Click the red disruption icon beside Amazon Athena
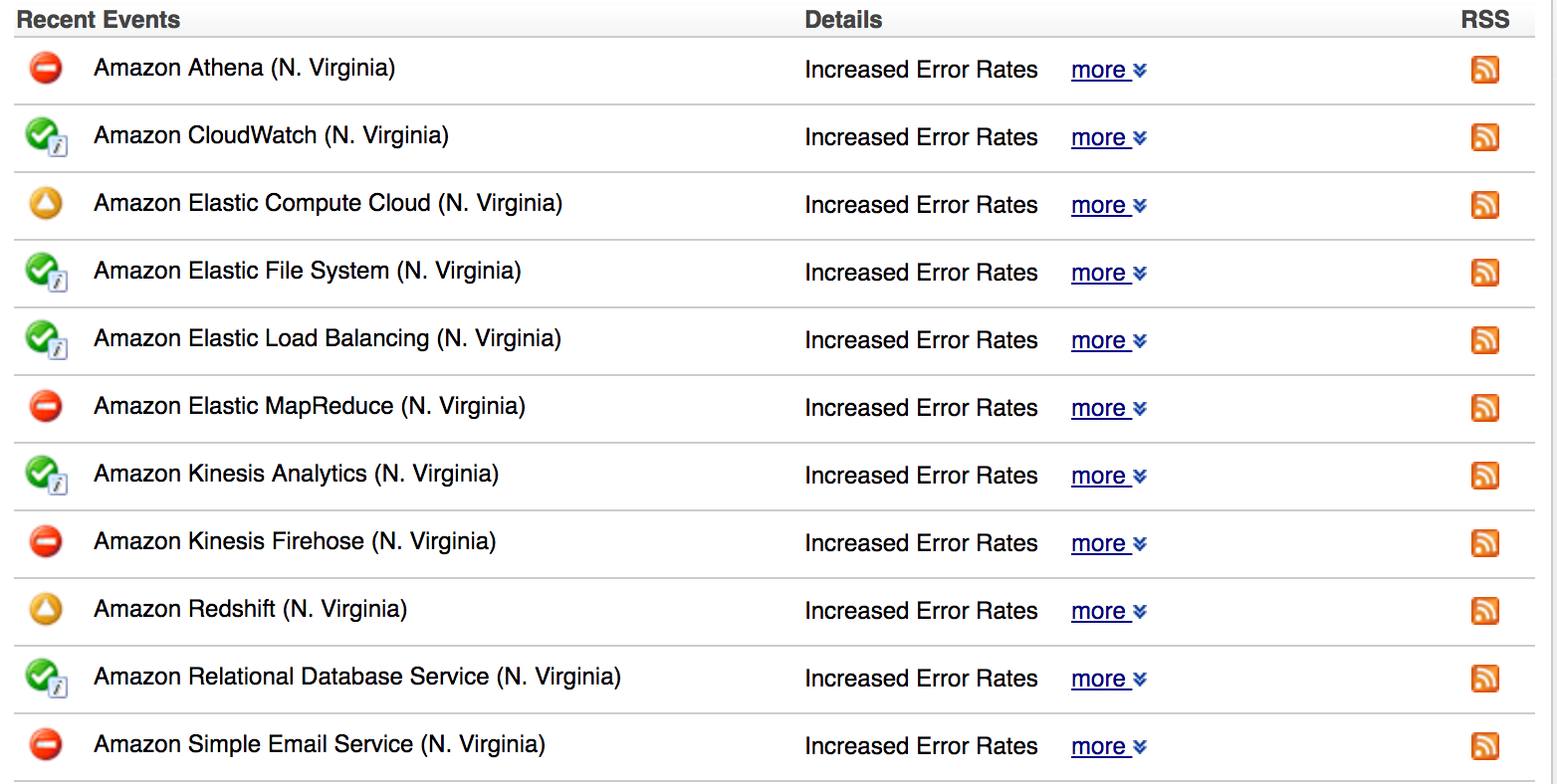The height and width of the screenshot is (784, 1557). click(46, 69)
